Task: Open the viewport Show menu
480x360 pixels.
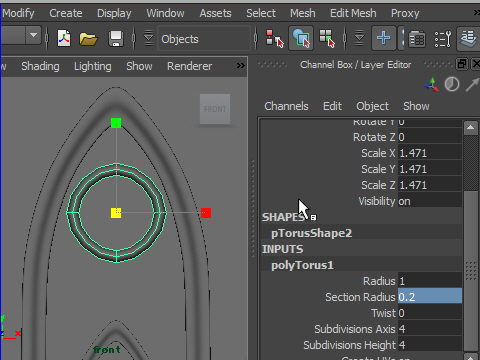Action: tap(139, 66)
